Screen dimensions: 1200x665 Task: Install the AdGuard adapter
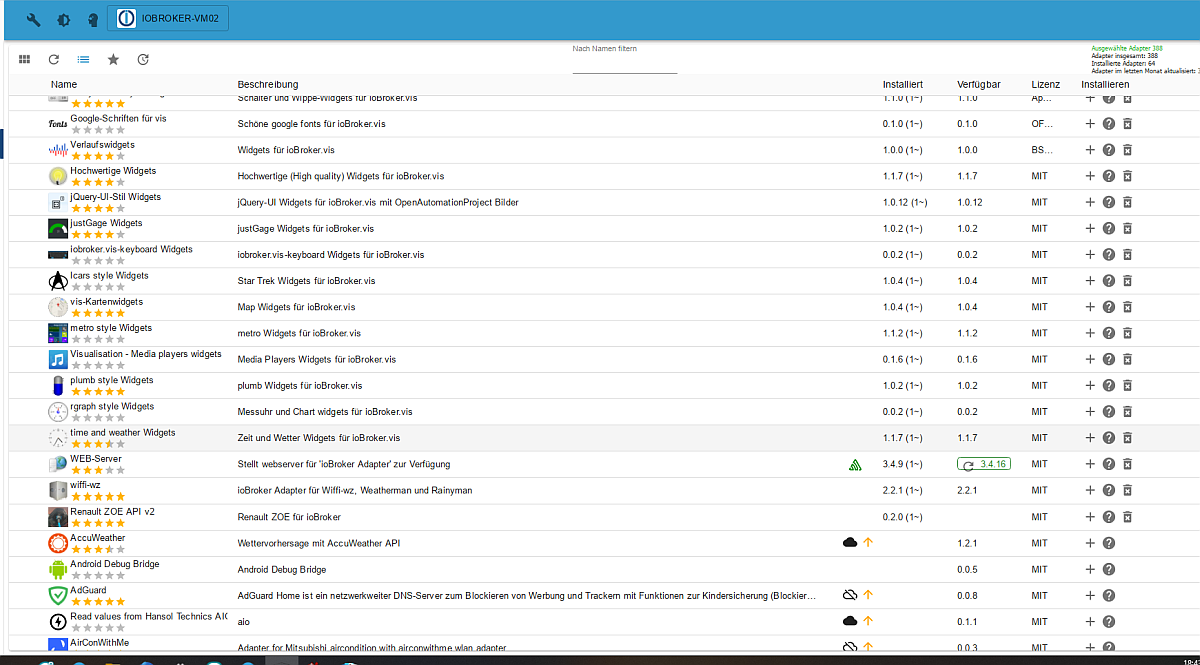tap(1090, 595)
